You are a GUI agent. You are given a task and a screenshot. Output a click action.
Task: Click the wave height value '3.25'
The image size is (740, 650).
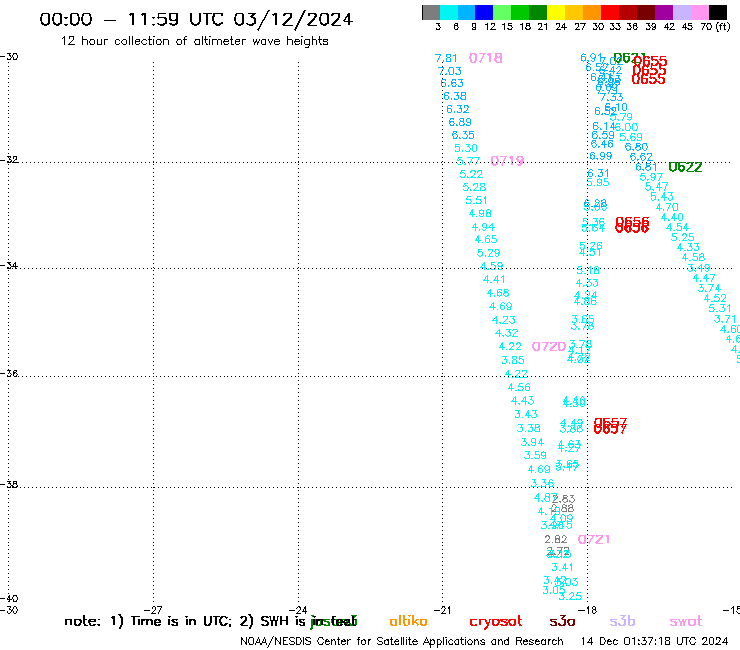coord(571,596)
